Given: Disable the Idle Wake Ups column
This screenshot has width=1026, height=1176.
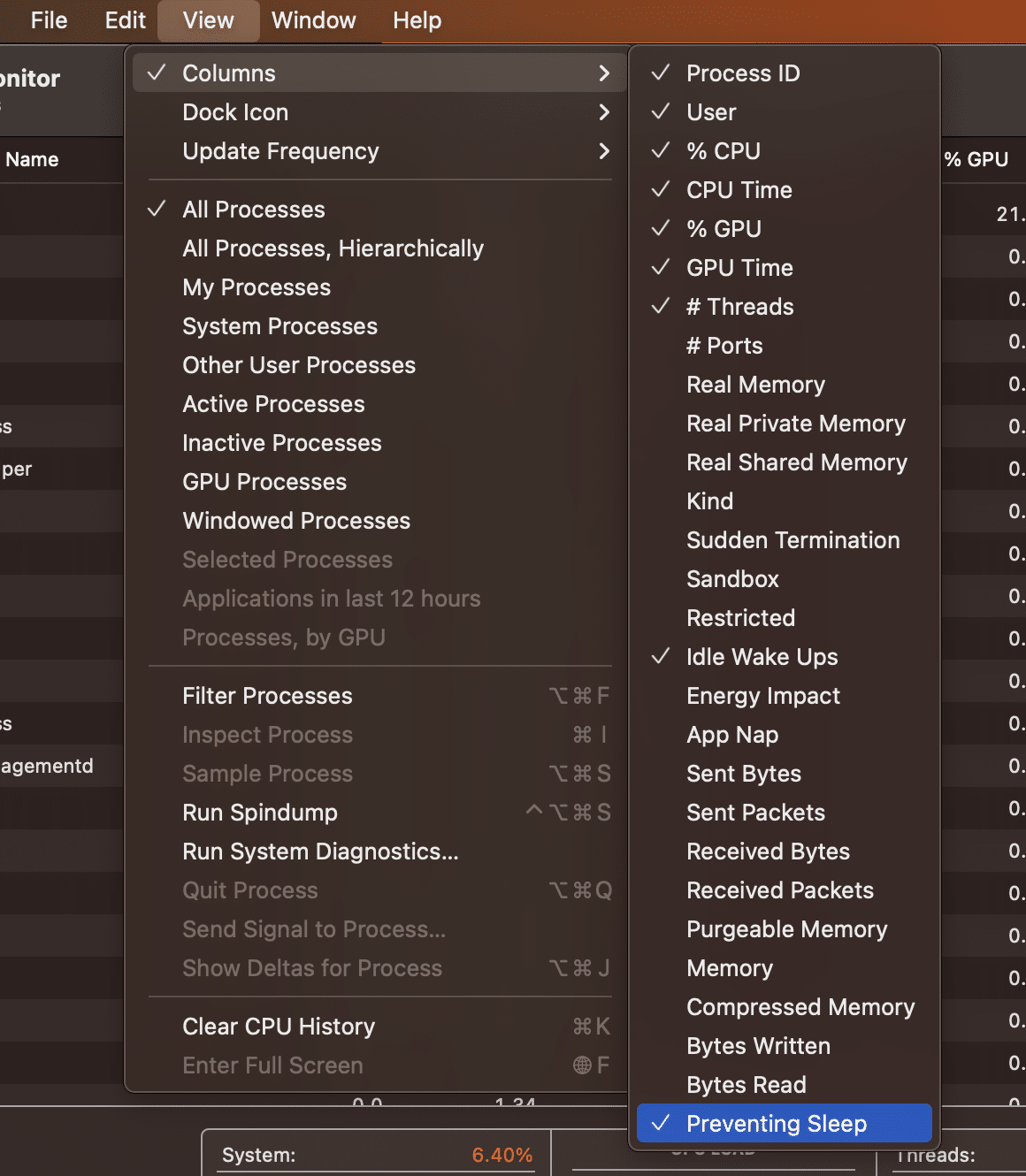Looking at the screenshot, I should click(x=784, y=657).
